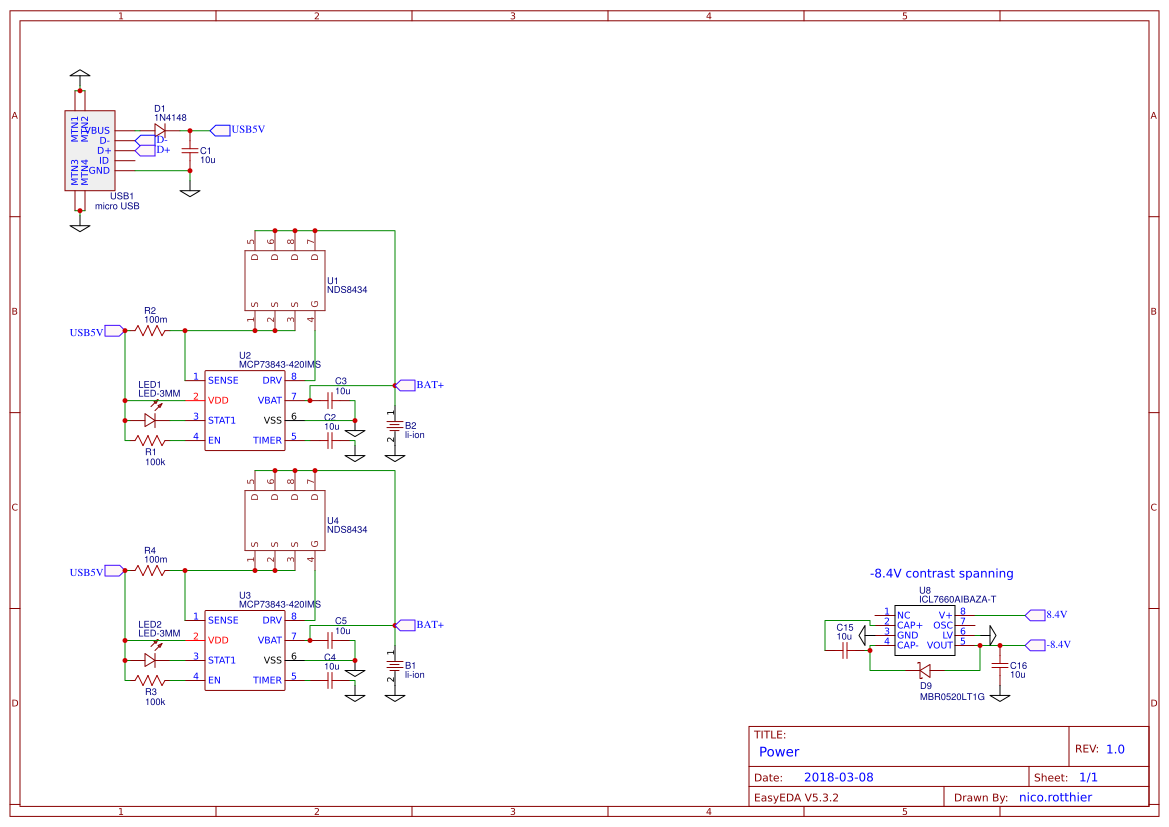The height and width of the screenshot is (827, 1169).
Task: Select the D1 1N4148 diode symbol
Action: point(163,131)
